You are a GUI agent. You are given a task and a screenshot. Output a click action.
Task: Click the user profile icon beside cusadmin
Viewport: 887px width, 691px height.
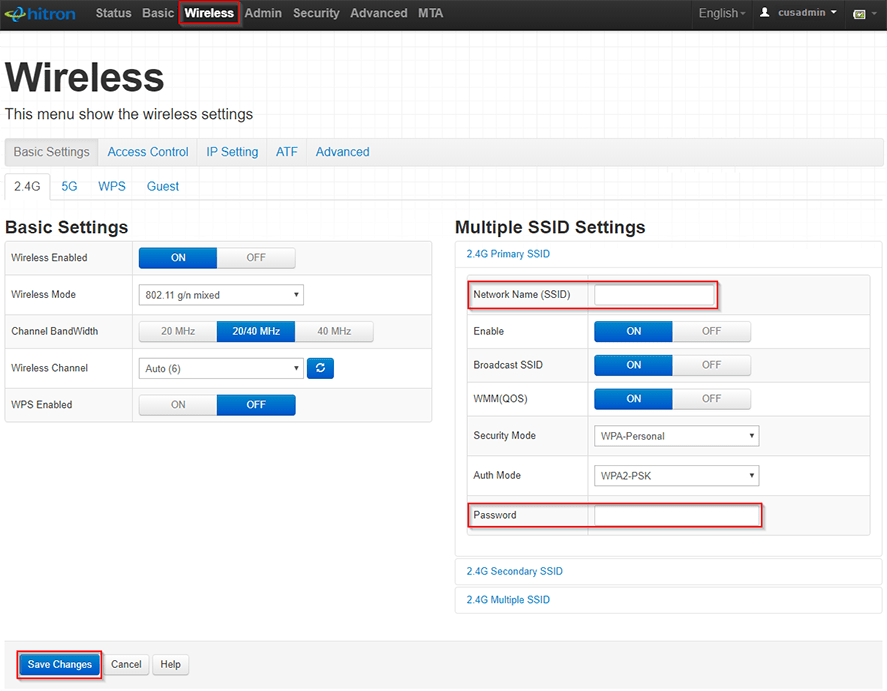pos(764,12)
